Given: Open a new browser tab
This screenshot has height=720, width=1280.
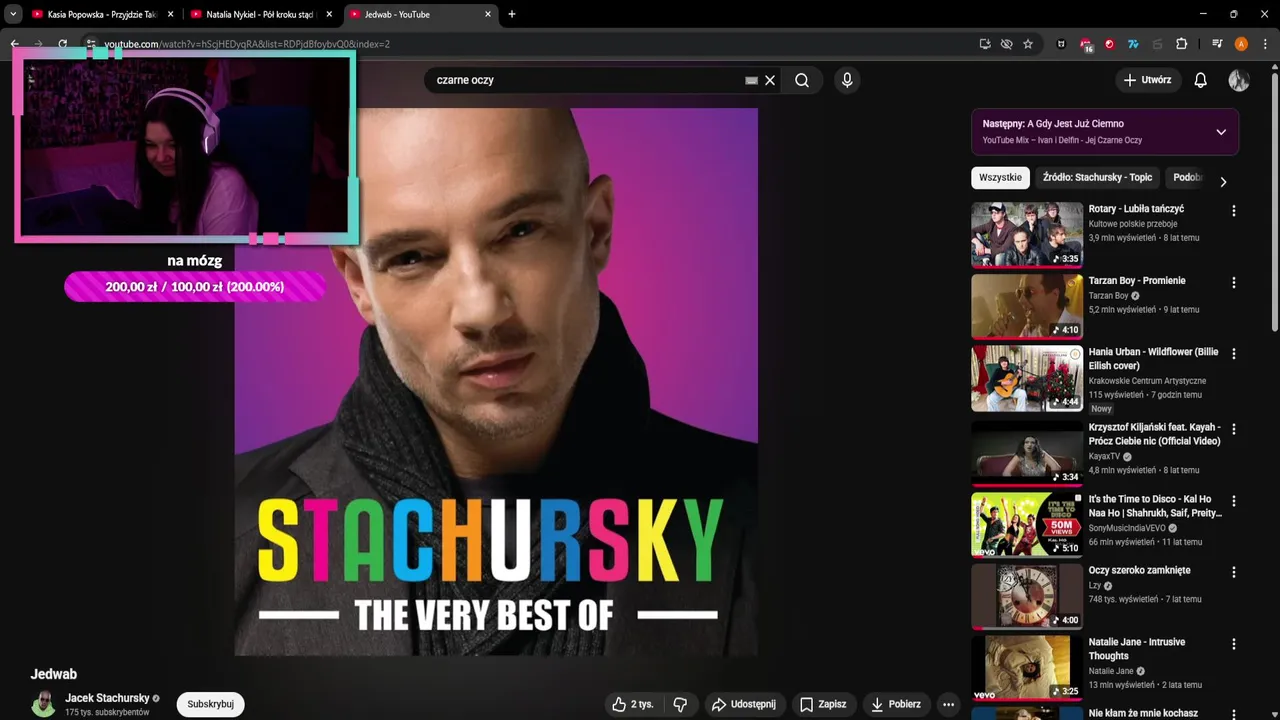Looking at the screenshot, I should [512, 14].
